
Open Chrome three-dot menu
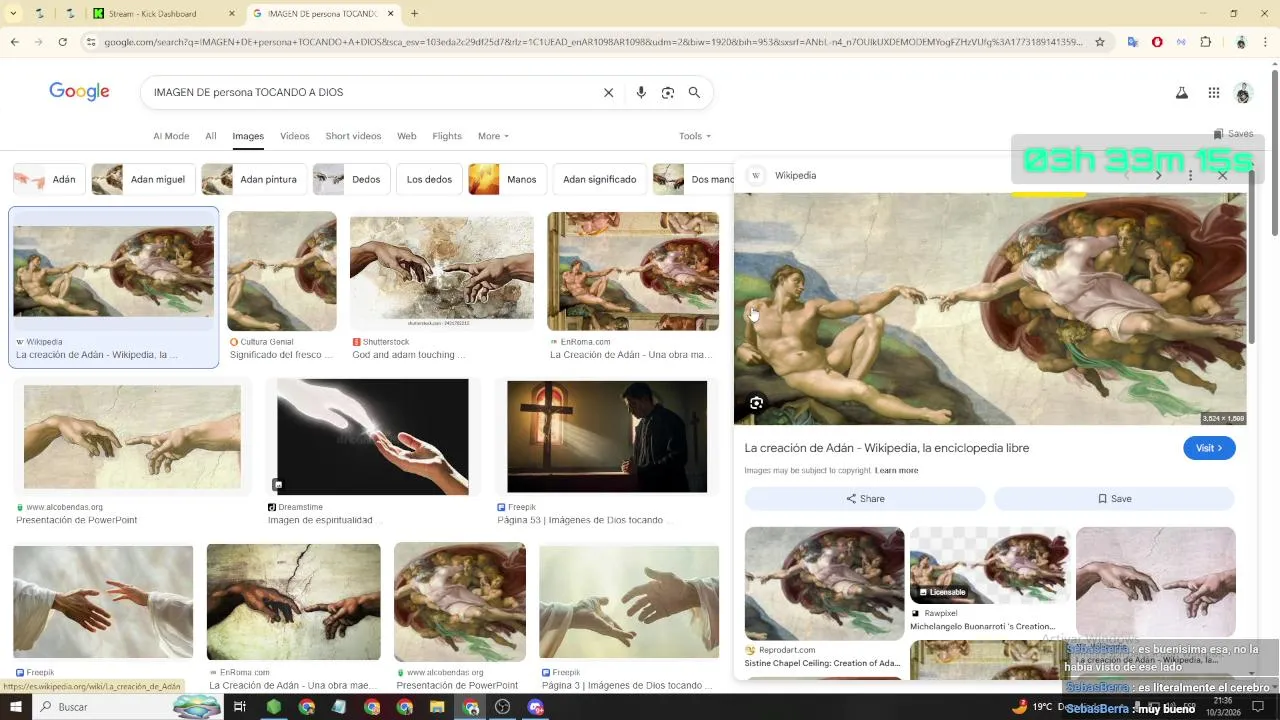tap(1266, 42)
